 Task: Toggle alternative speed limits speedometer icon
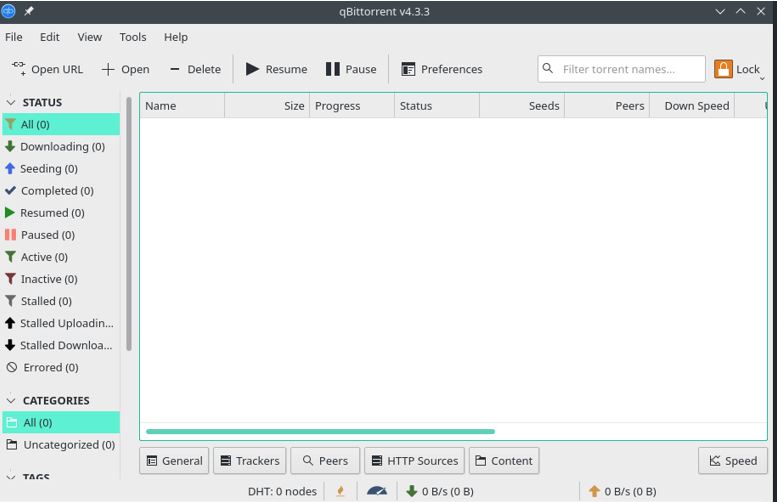tap(376, 491)
